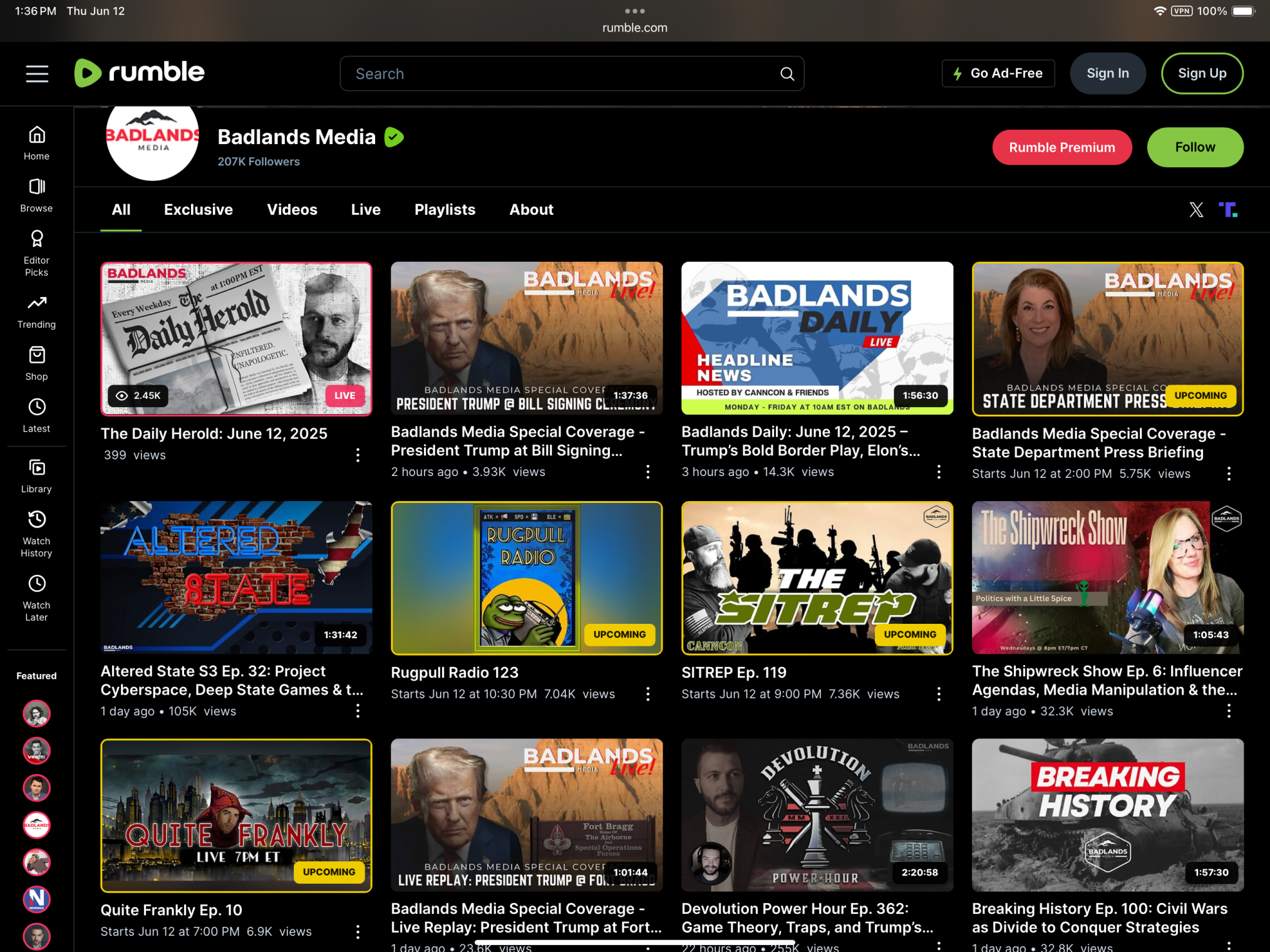Viewport: 1270px width, 952px height.
Task: Click the Rumble Premium button
Action: click(x=1061, y=147)
